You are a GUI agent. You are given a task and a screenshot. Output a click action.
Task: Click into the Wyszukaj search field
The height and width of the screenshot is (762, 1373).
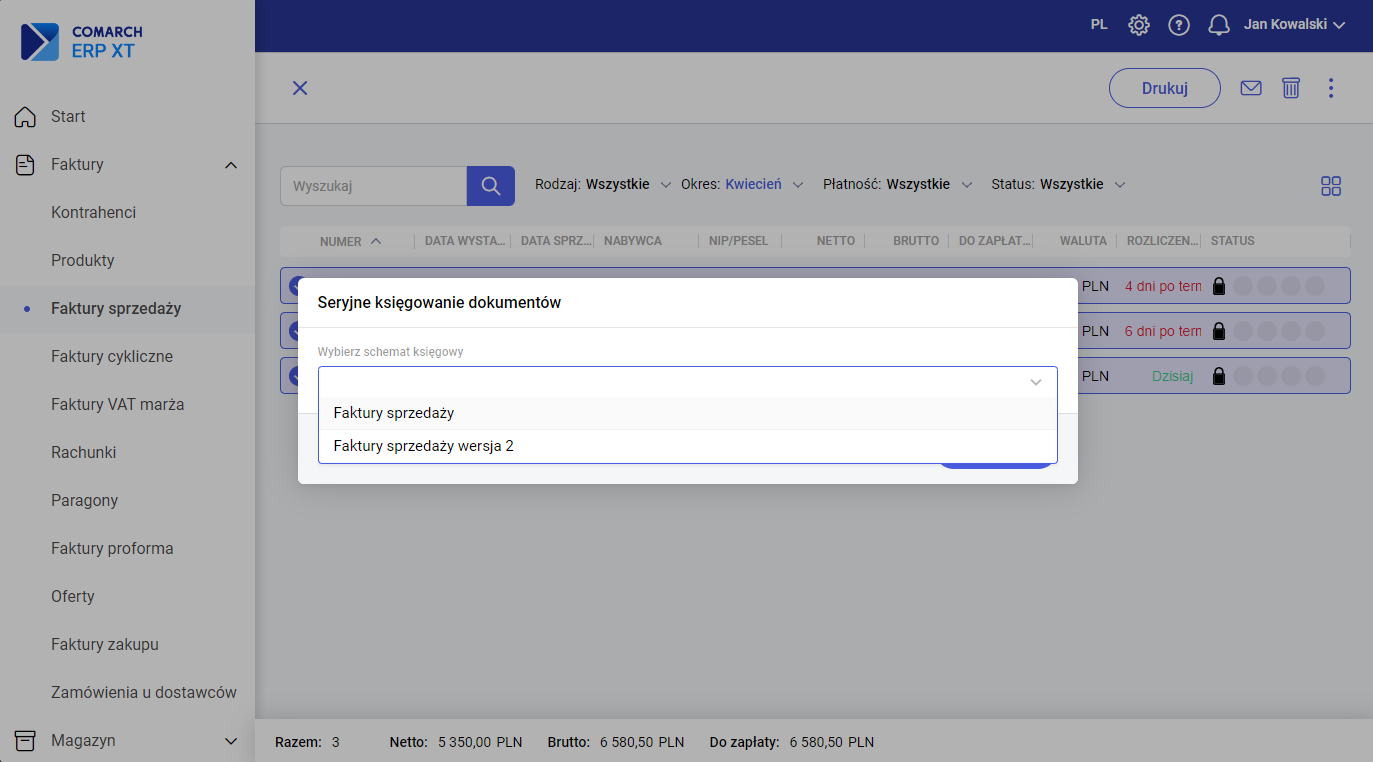373,186
